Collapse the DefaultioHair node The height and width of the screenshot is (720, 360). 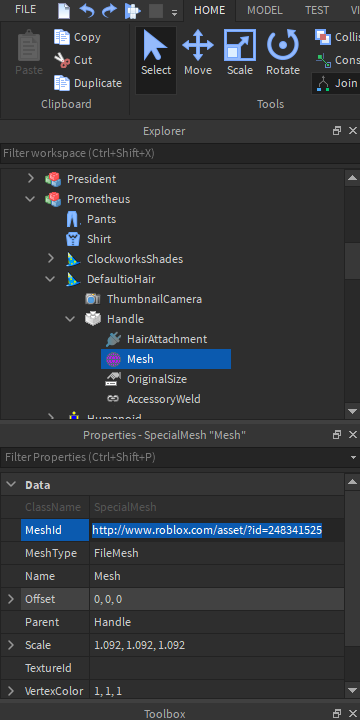point(51,279)
